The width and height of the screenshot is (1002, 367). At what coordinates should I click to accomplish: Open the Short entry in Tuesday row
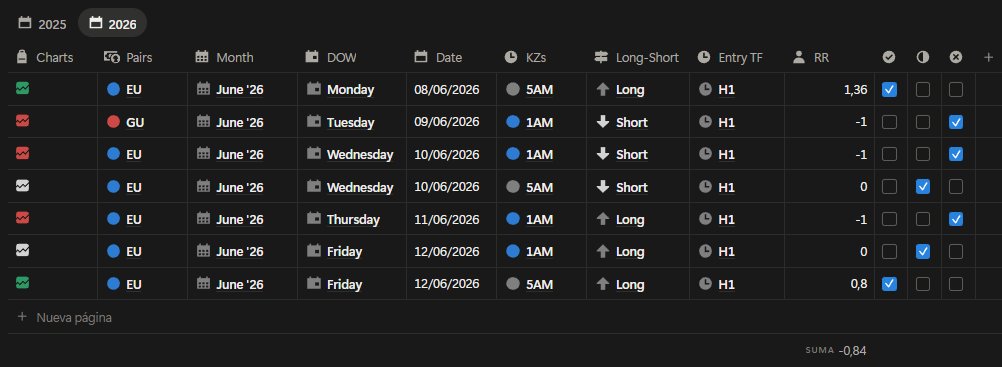(632, 122)
